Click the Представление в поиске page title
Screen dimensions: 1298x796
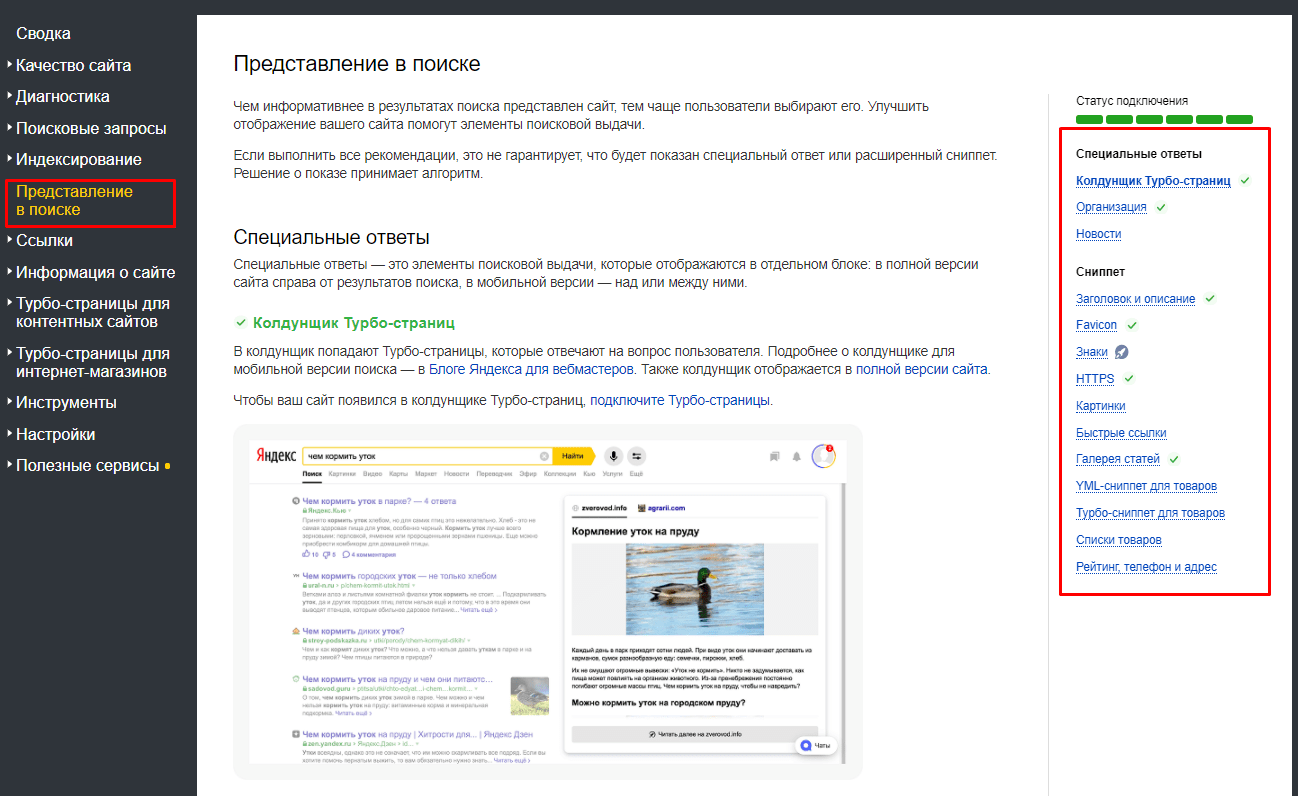(357, 64)
